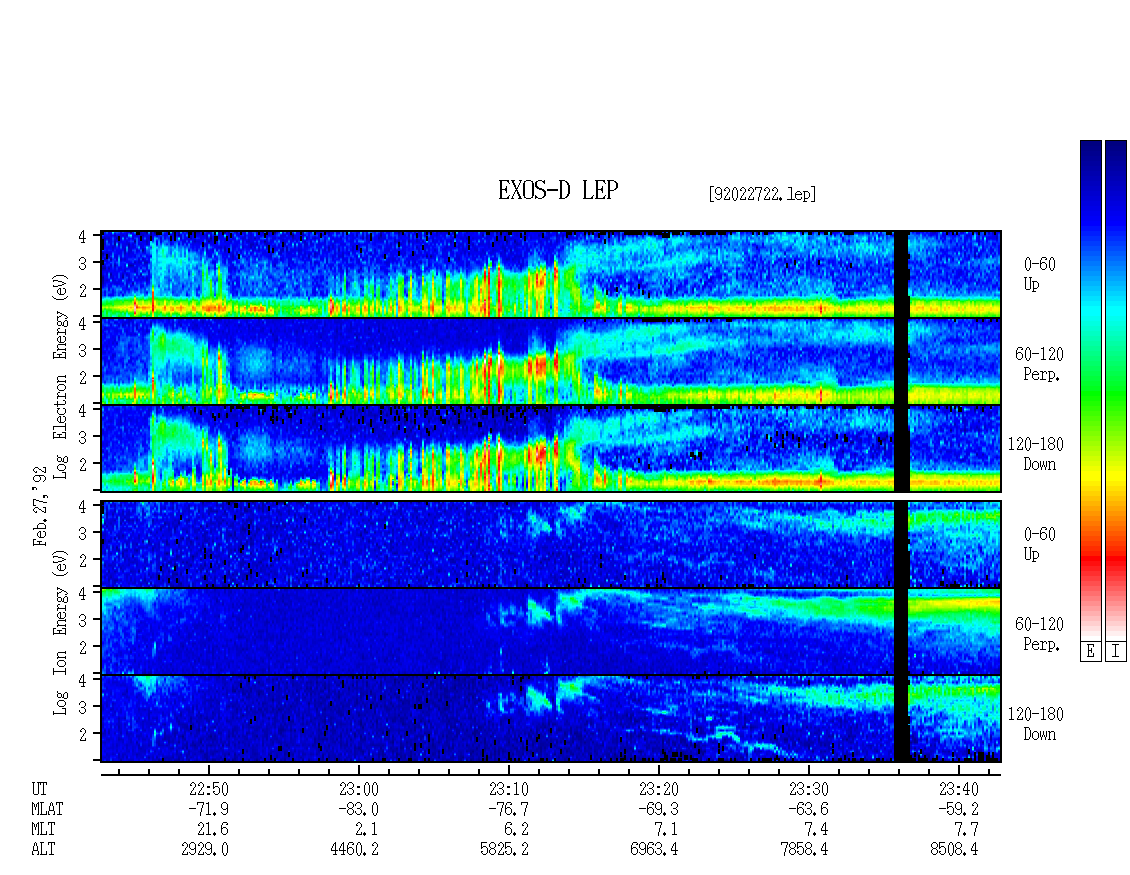Click the 23:30 time tick label

809,789
